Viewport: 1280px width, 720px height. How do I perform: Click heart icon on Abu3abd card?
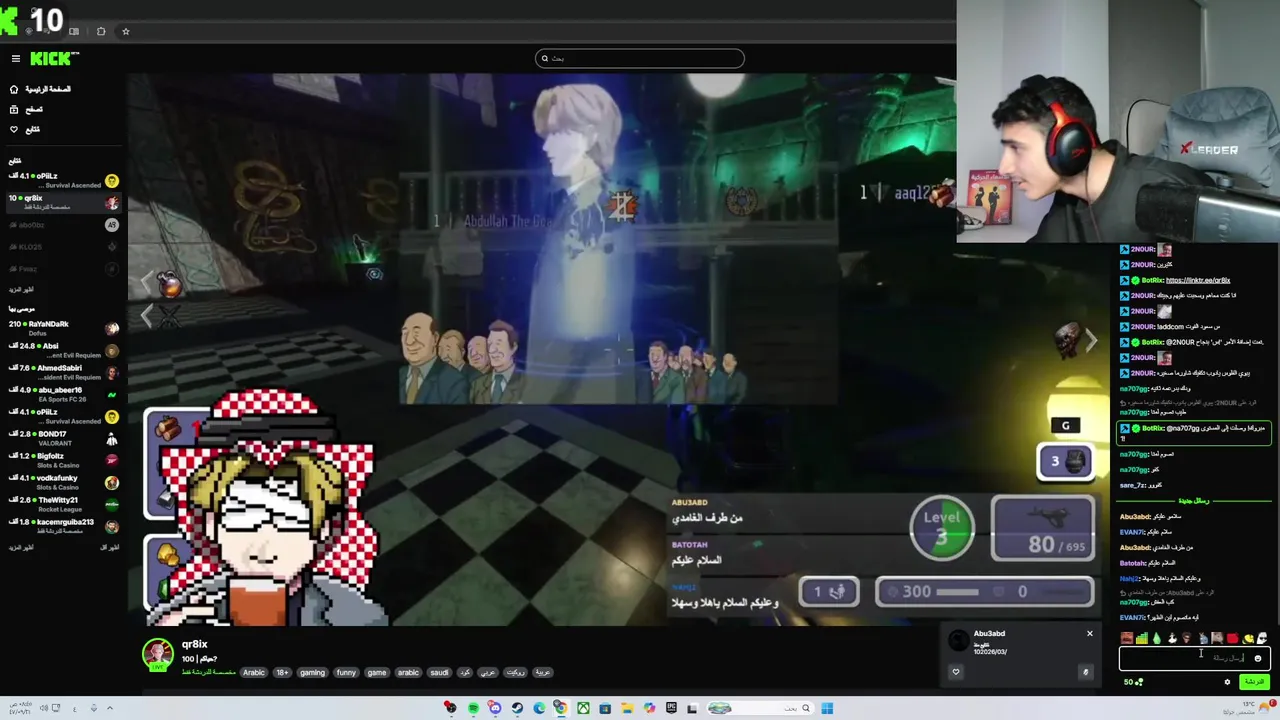tap(955, 672)
